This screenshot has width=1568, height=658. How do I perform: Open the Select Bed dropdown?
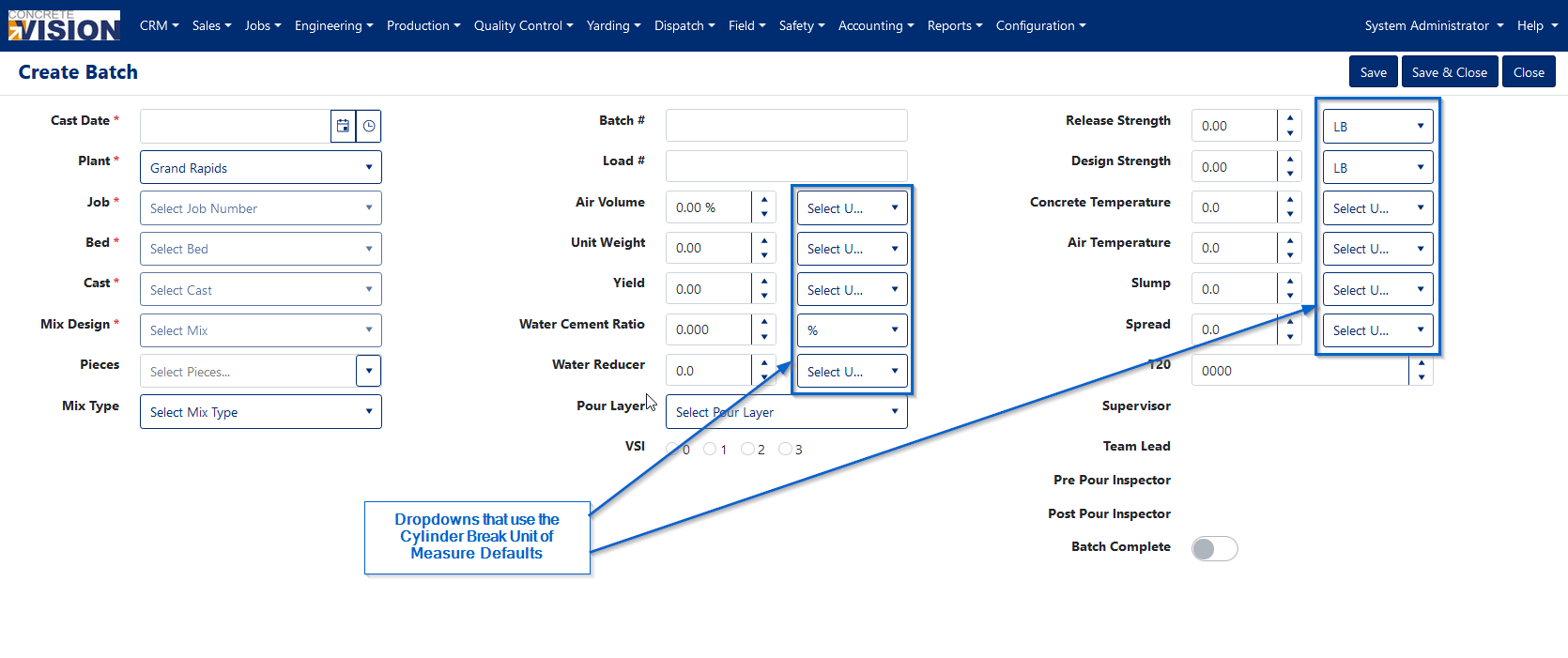click(x=261, y=249)
